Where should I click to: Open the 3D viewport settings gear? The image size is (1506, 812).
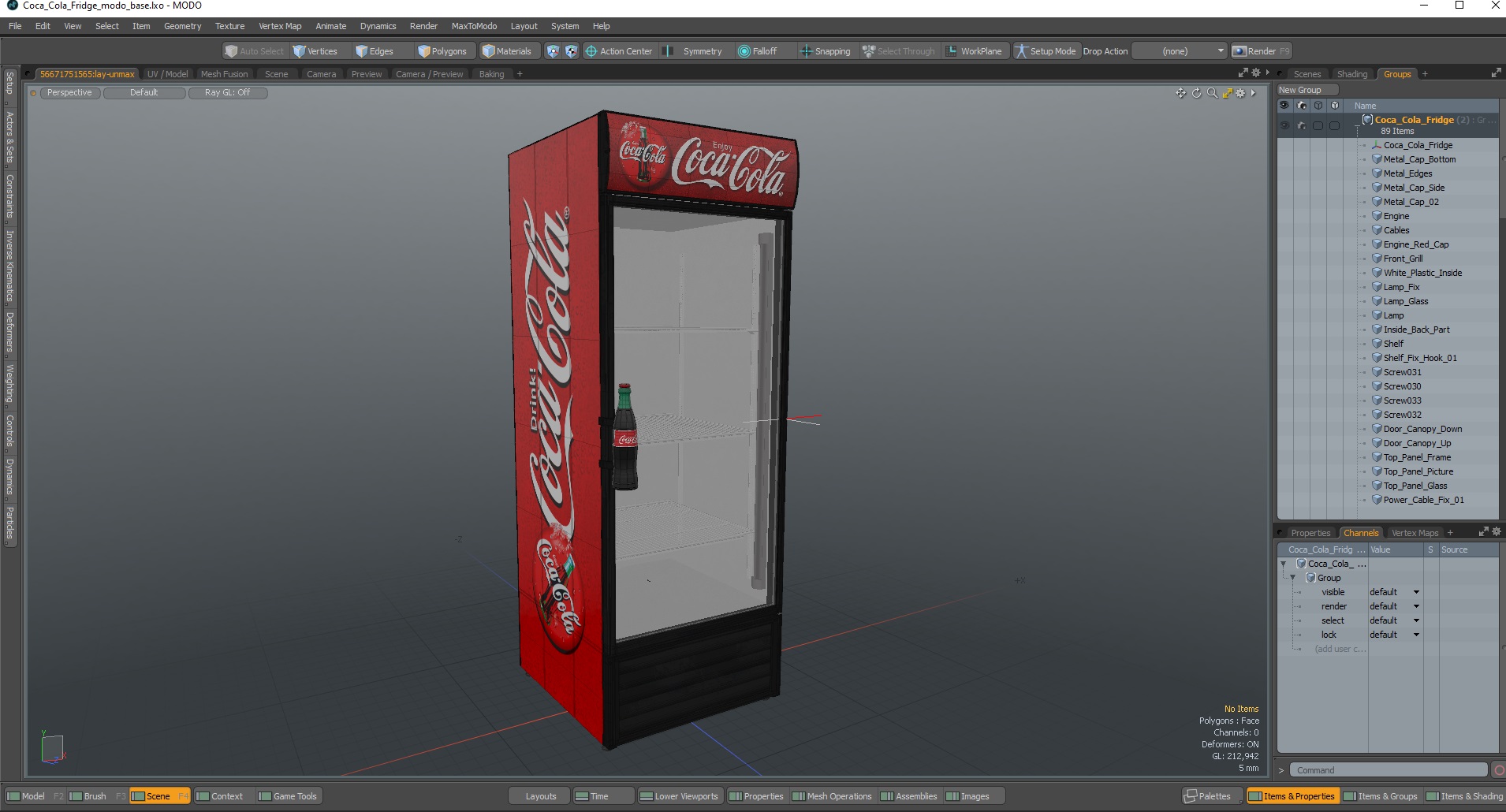coord(1240,93)
